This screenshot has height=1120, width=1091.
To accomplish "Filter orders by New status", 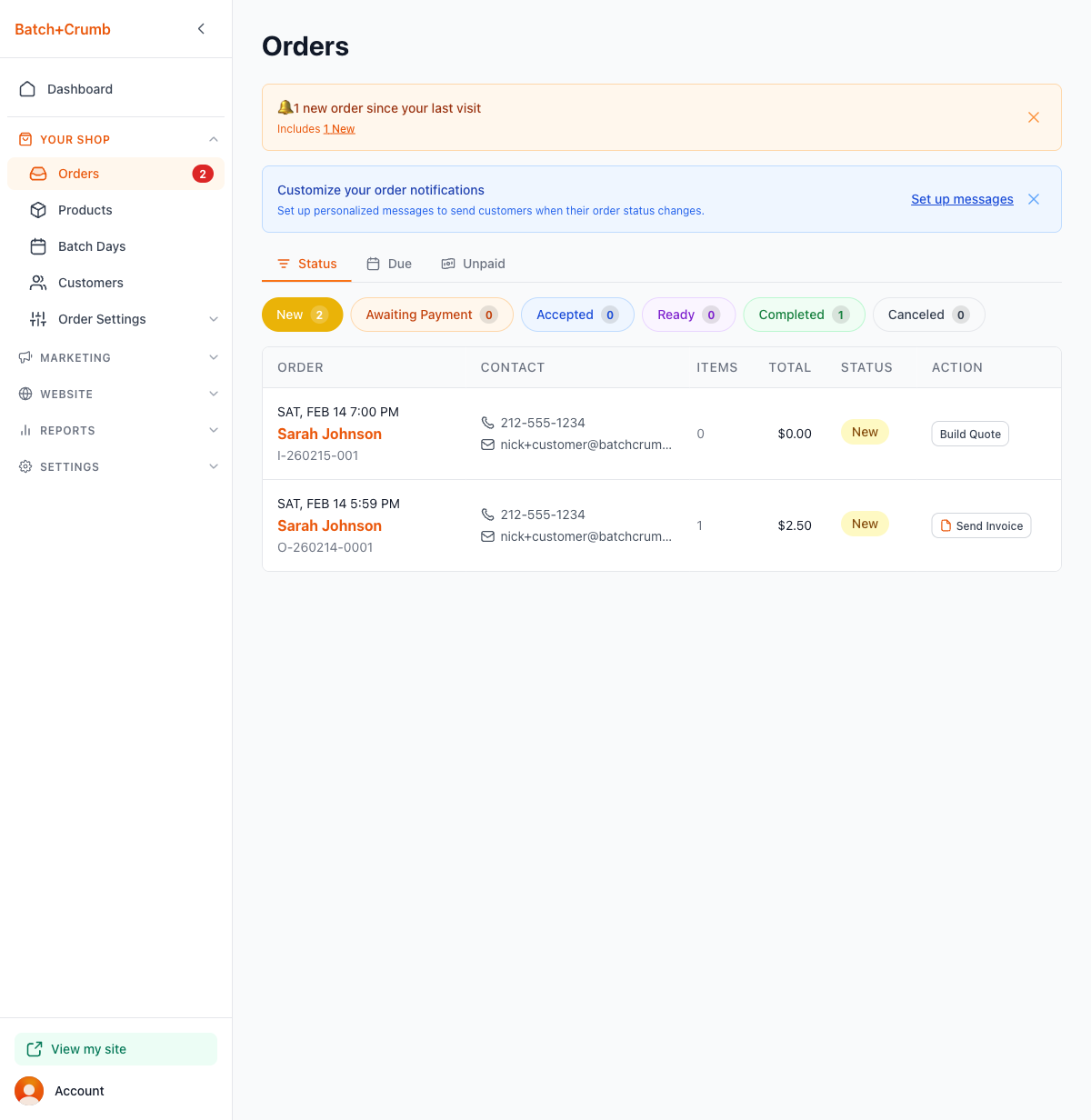I will click(x=302, y=315).
